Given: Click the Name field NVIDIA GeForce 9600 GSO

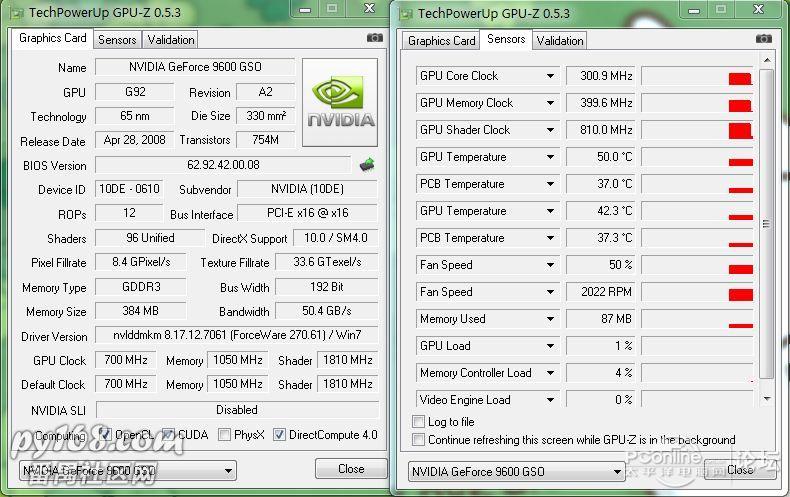Looking at the screenshot, I should point(195,67).
